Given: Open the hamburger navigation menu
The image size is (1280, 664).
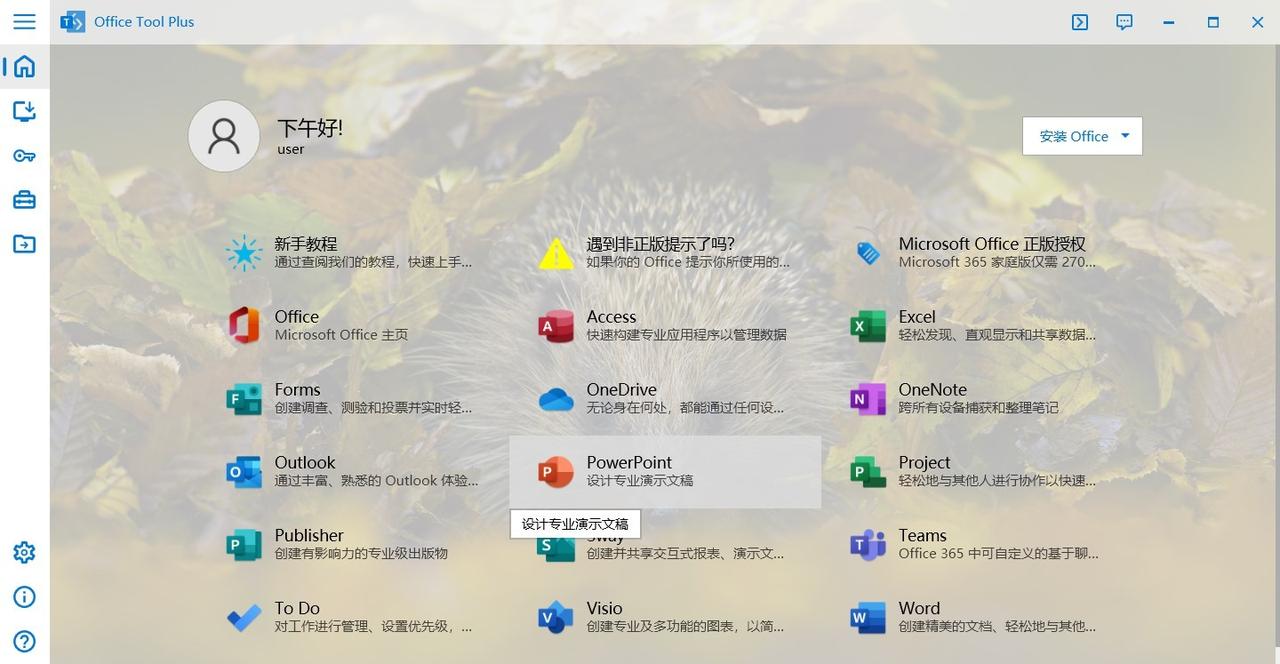Looking at the screenshot, I should pyautogui.click(x=24, y=21).
